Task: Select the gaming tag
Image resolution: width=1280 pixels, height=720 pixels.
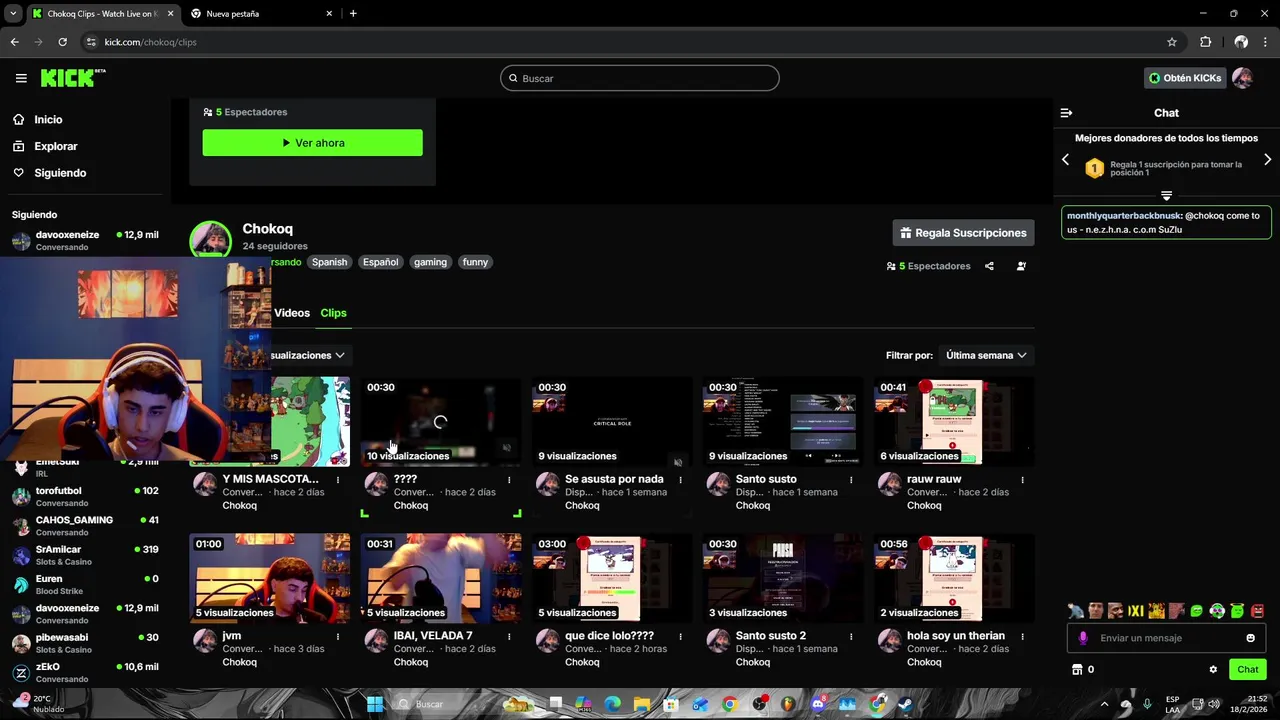Action: point(430,262)
